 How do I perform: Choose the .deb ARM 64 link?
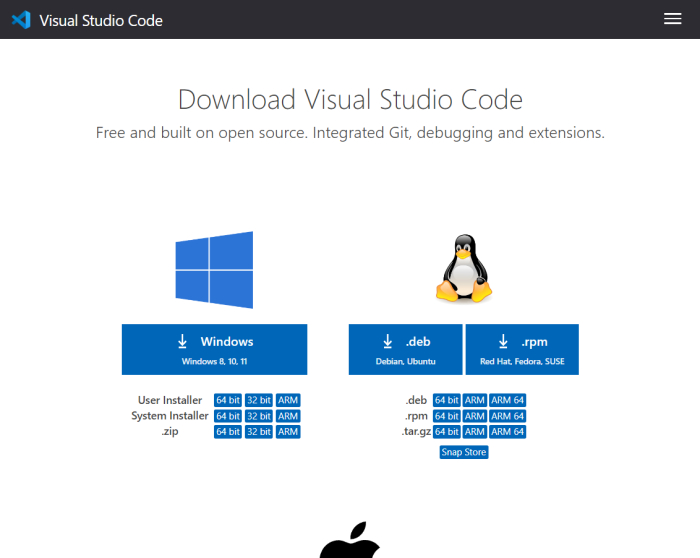508,400
